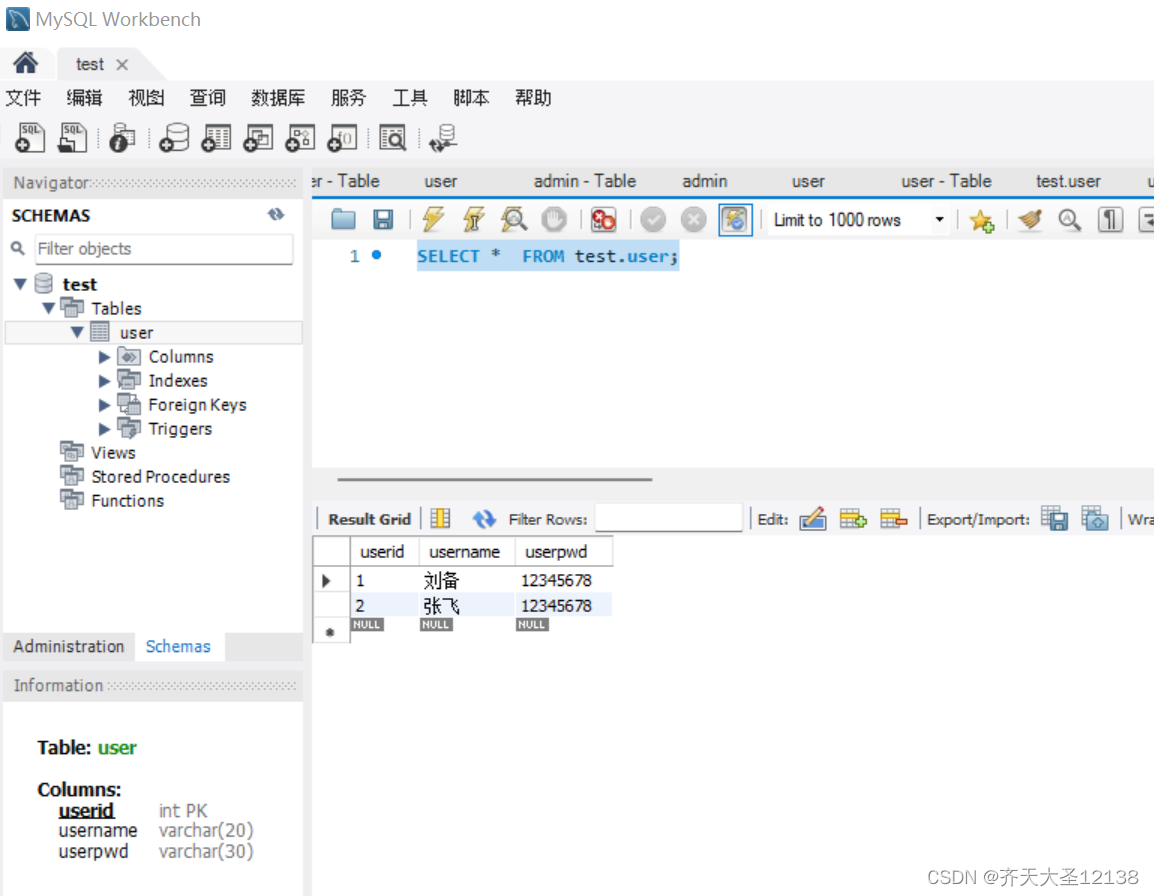
Task: Expand the Triggers node
Action: (105, 428)
